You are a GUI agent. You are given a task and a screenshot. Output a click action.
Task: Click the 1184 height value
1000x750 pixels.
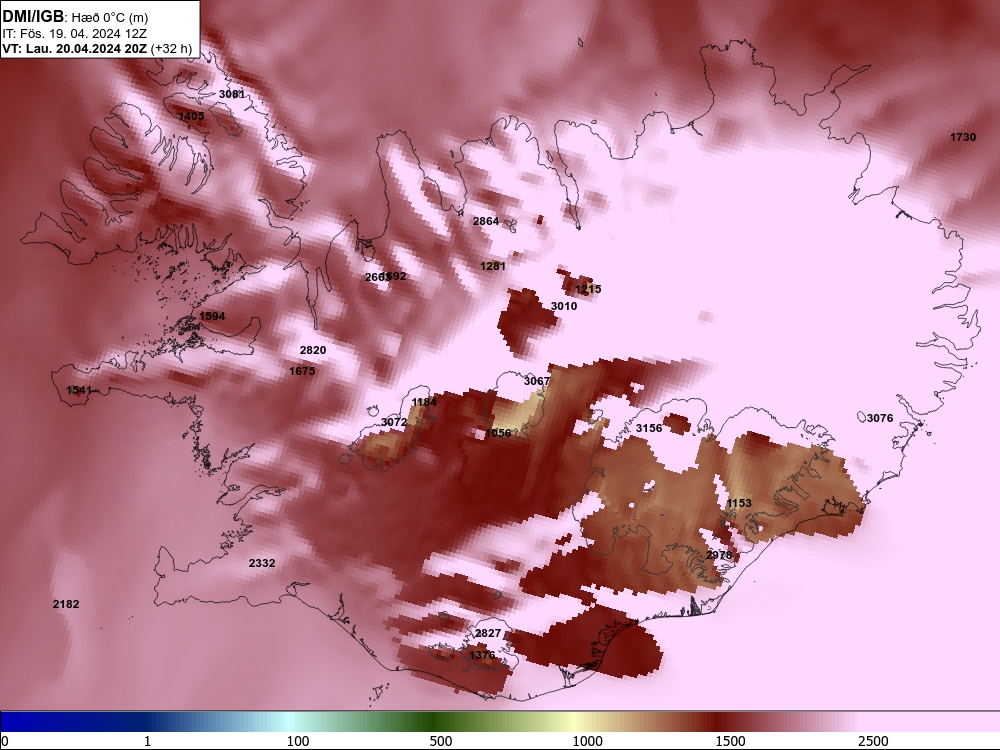pyautogui.click(x=424, y=402)
